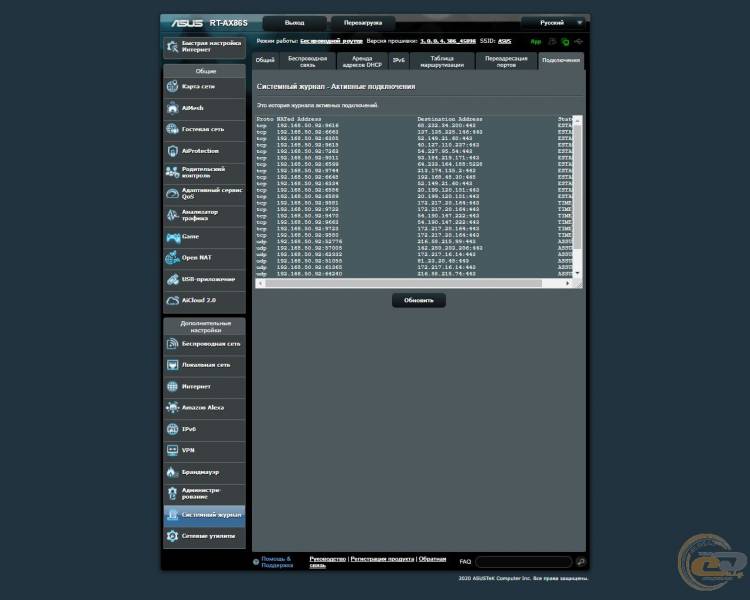Click the NATed Address column header text

pyautogui.click(x=299, y=119)
